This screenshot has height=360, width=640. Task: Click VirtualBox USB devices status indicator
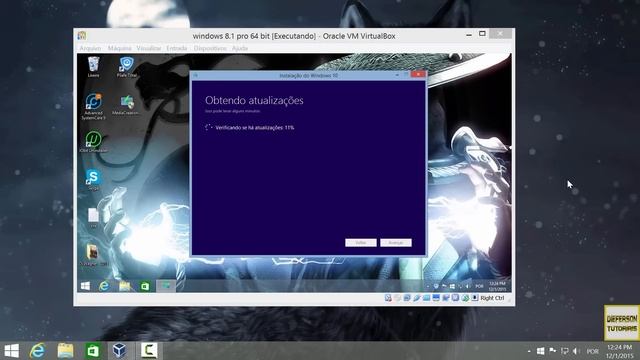pyautogui.click(x=416, y=298)
